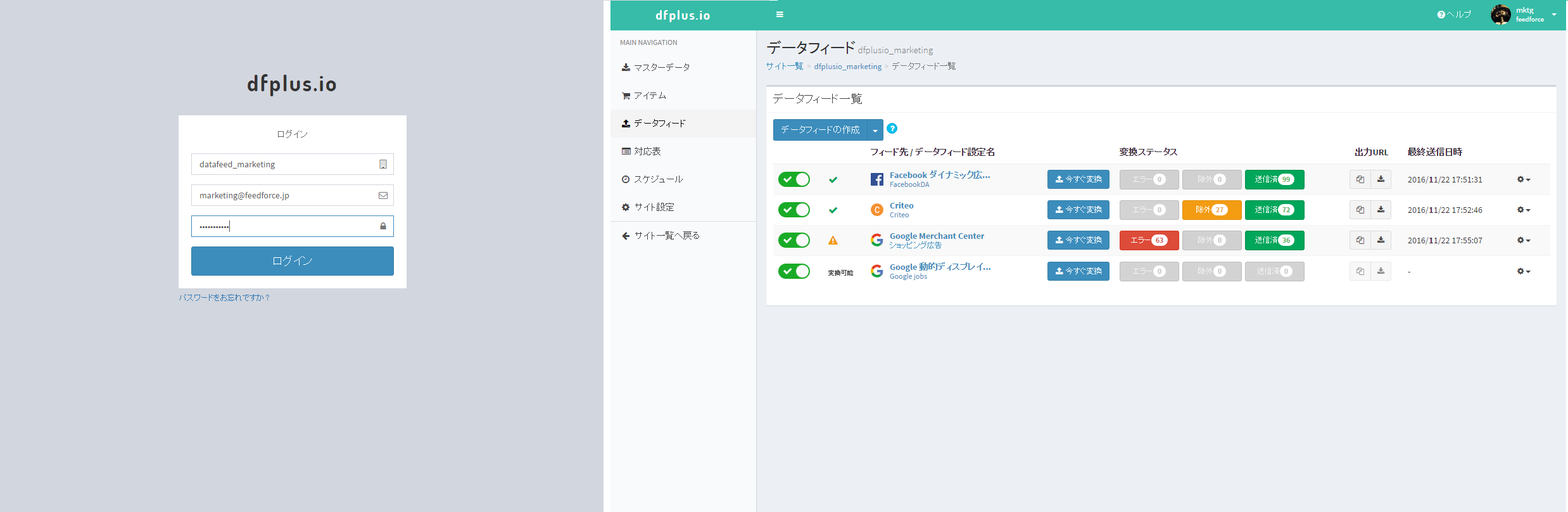
Task: Toggle the Google Merchant Center feed switch
Action: coord(793,240)
